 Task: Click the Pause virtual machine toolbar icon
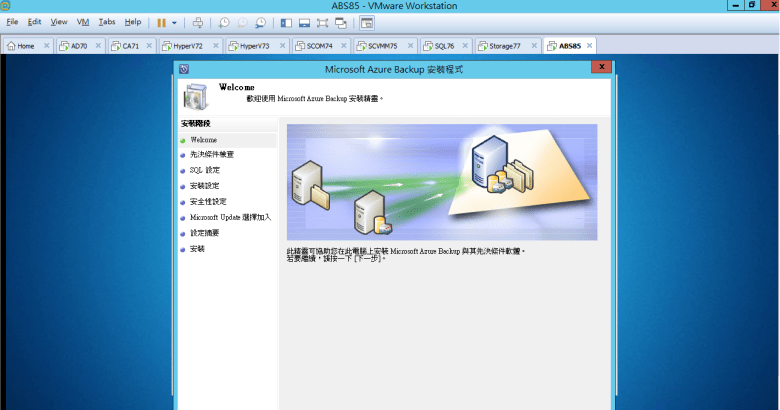161,22
